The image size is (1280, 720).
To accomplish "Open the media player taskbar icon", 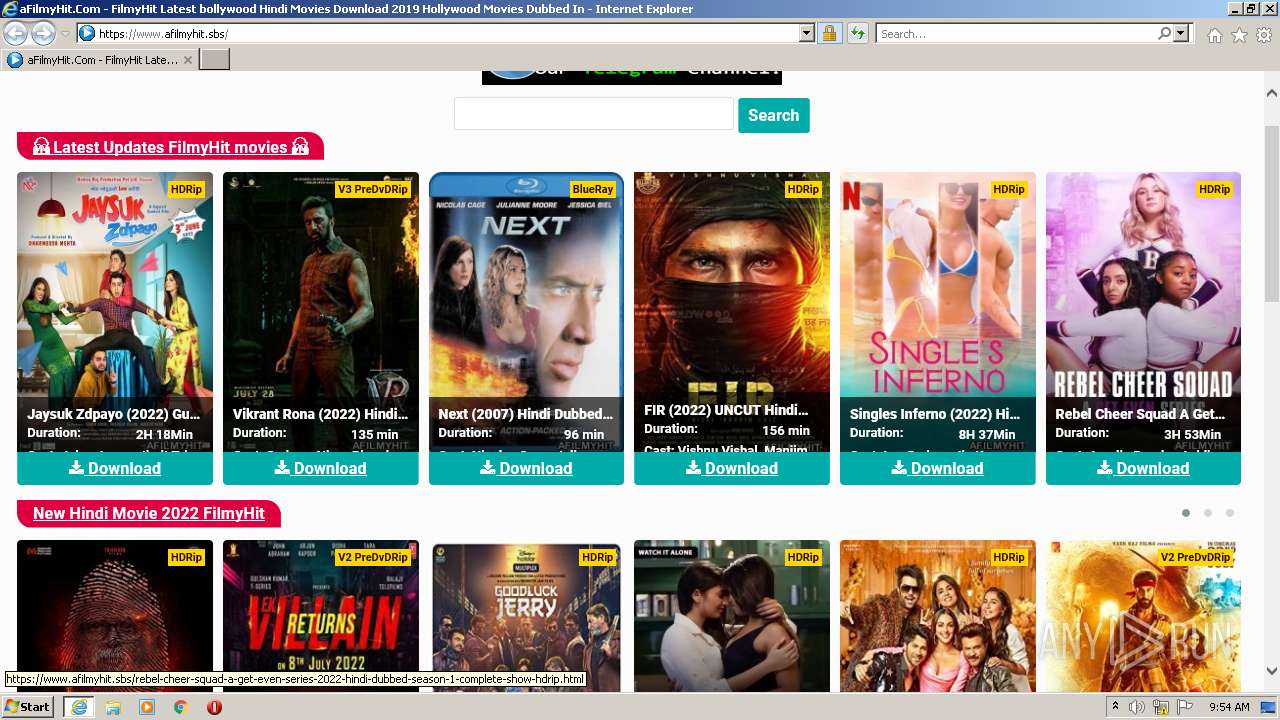I will [147, 707].
